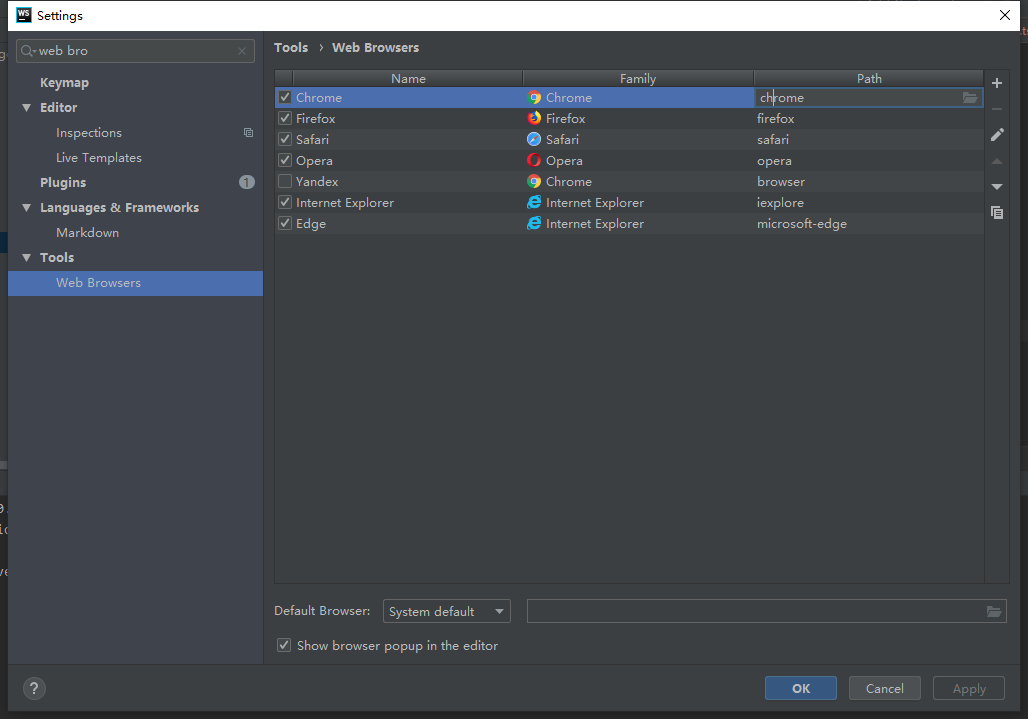Click Internet Explorer icon in Internet Explorer row

tap(534, 203)
